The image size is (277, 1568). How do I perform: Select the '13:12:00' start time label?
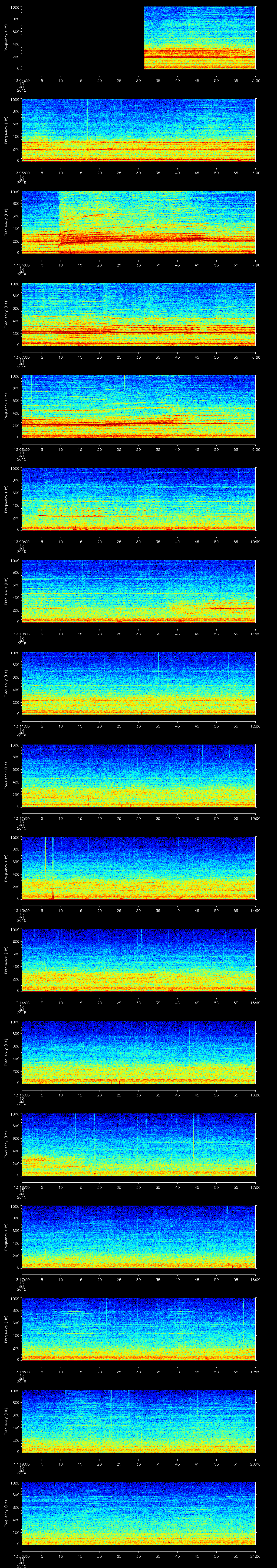coord(21,818)
